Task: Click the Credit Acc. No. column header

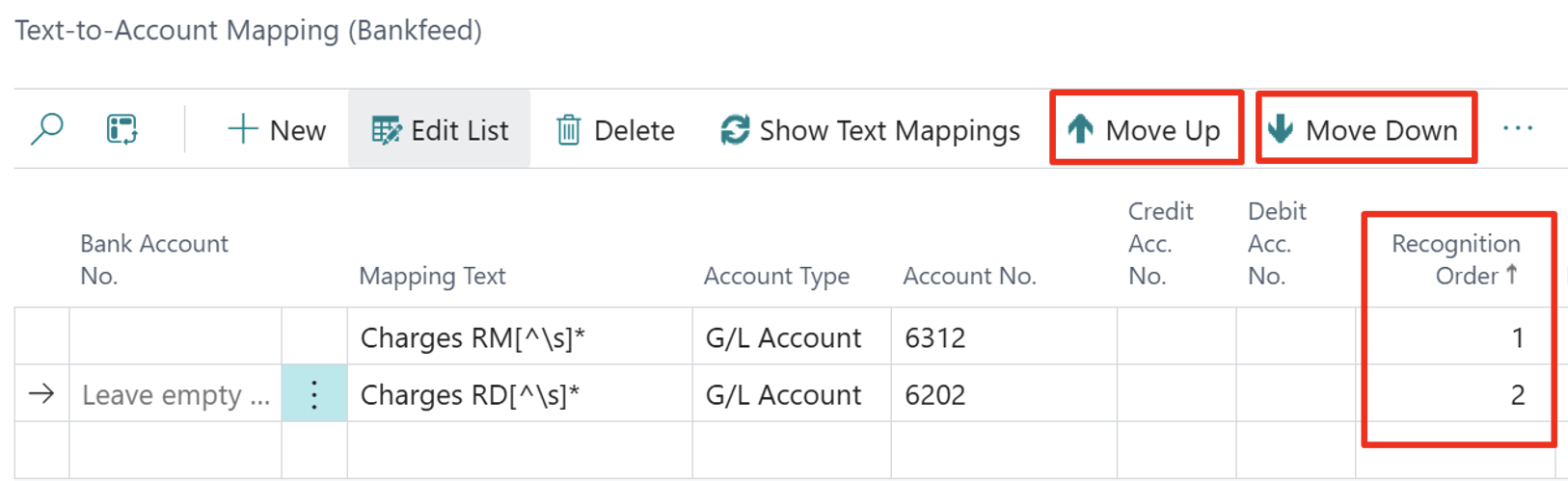Action: coord(1161,244)
